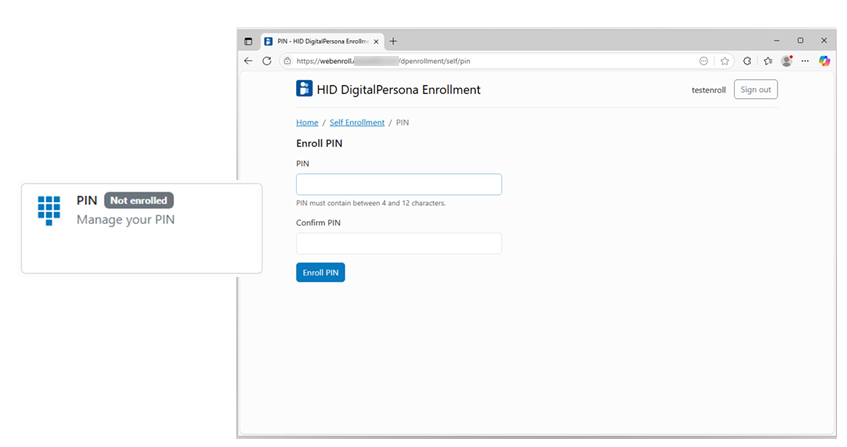Click the browser profile avatar
Image resolution: width=847 pixels, height=447 pixels.
pyautogui.click(x=786, y=61)
